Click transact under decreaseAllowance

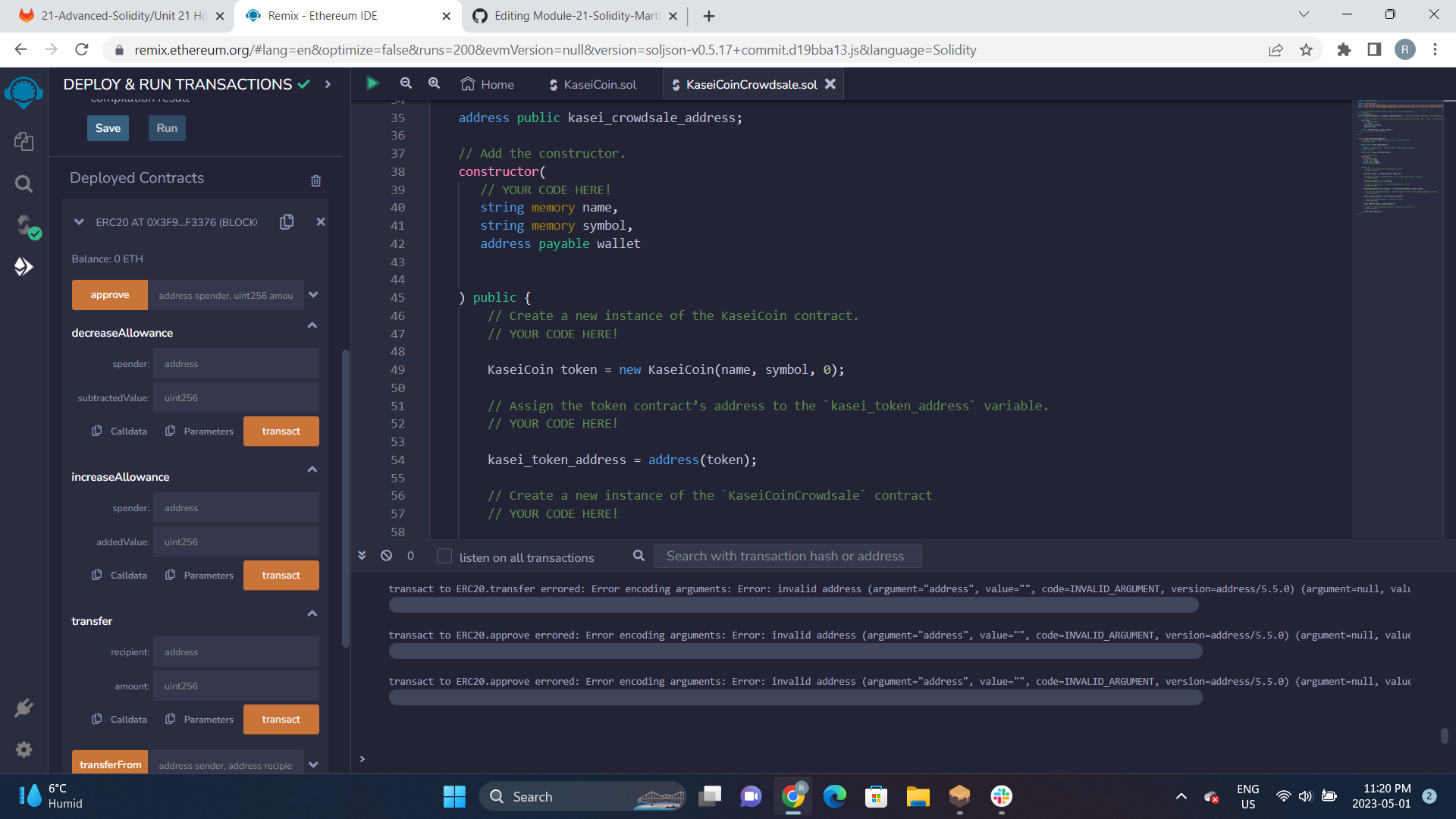pyautogui.click(x=281, y=431)
